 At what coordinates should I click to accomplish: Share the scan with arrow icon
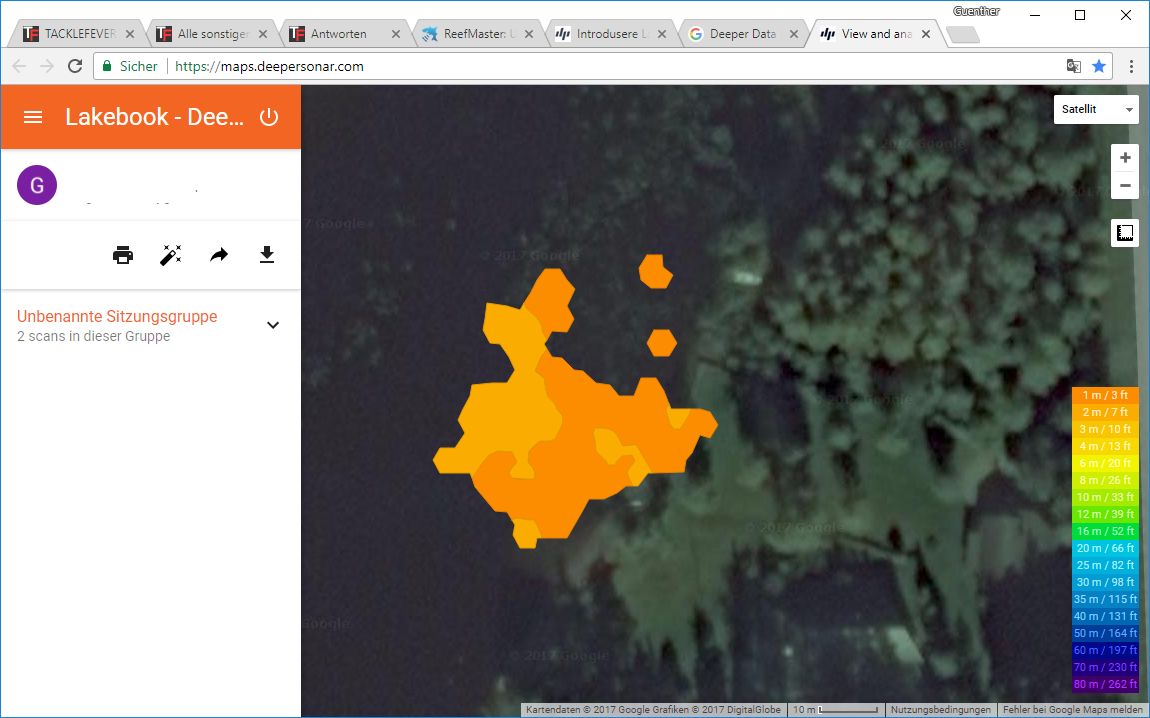(x=219, y=255)
